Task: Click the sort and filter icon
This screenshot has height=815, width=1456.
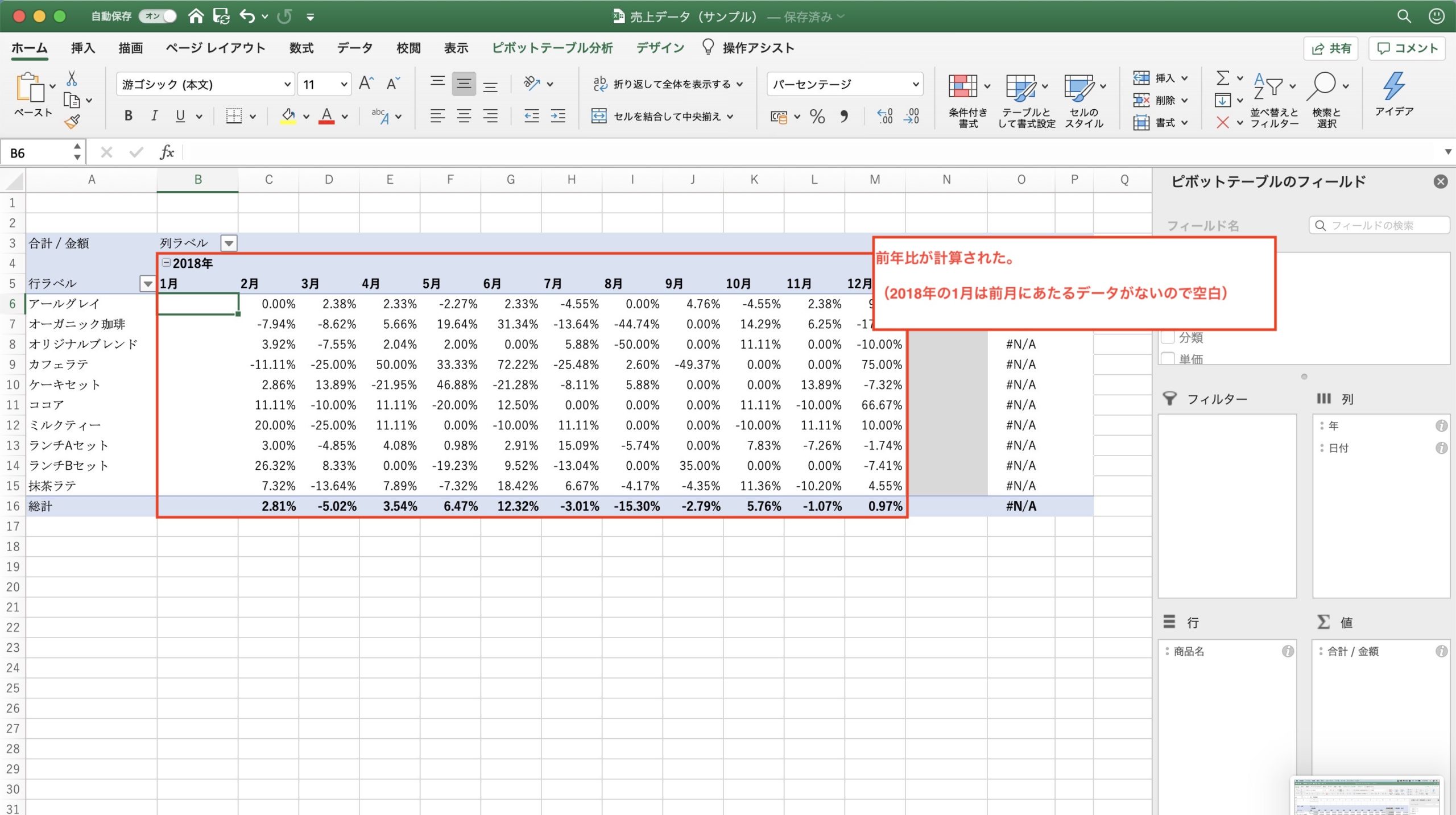Action: click(x=1272, y=88)
